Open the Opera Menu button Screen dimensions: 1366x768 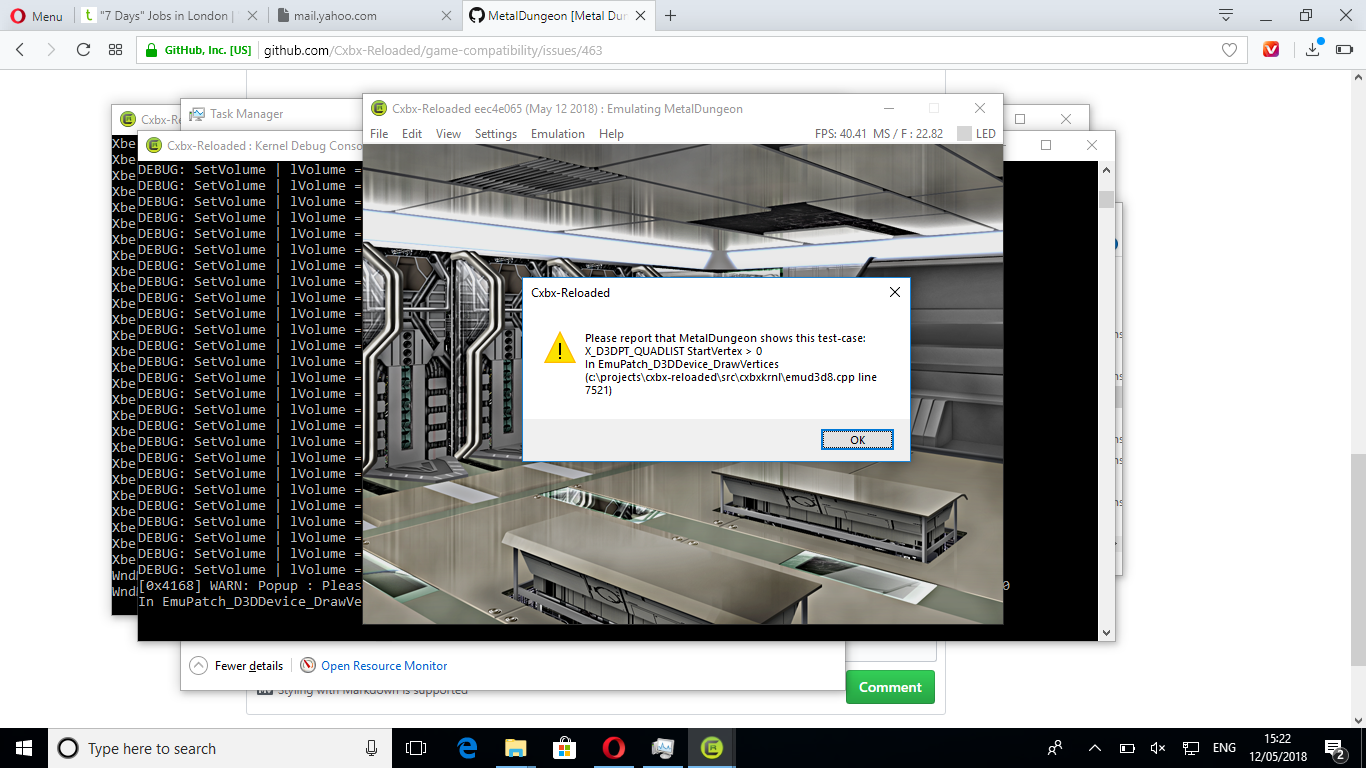(36, 16)
